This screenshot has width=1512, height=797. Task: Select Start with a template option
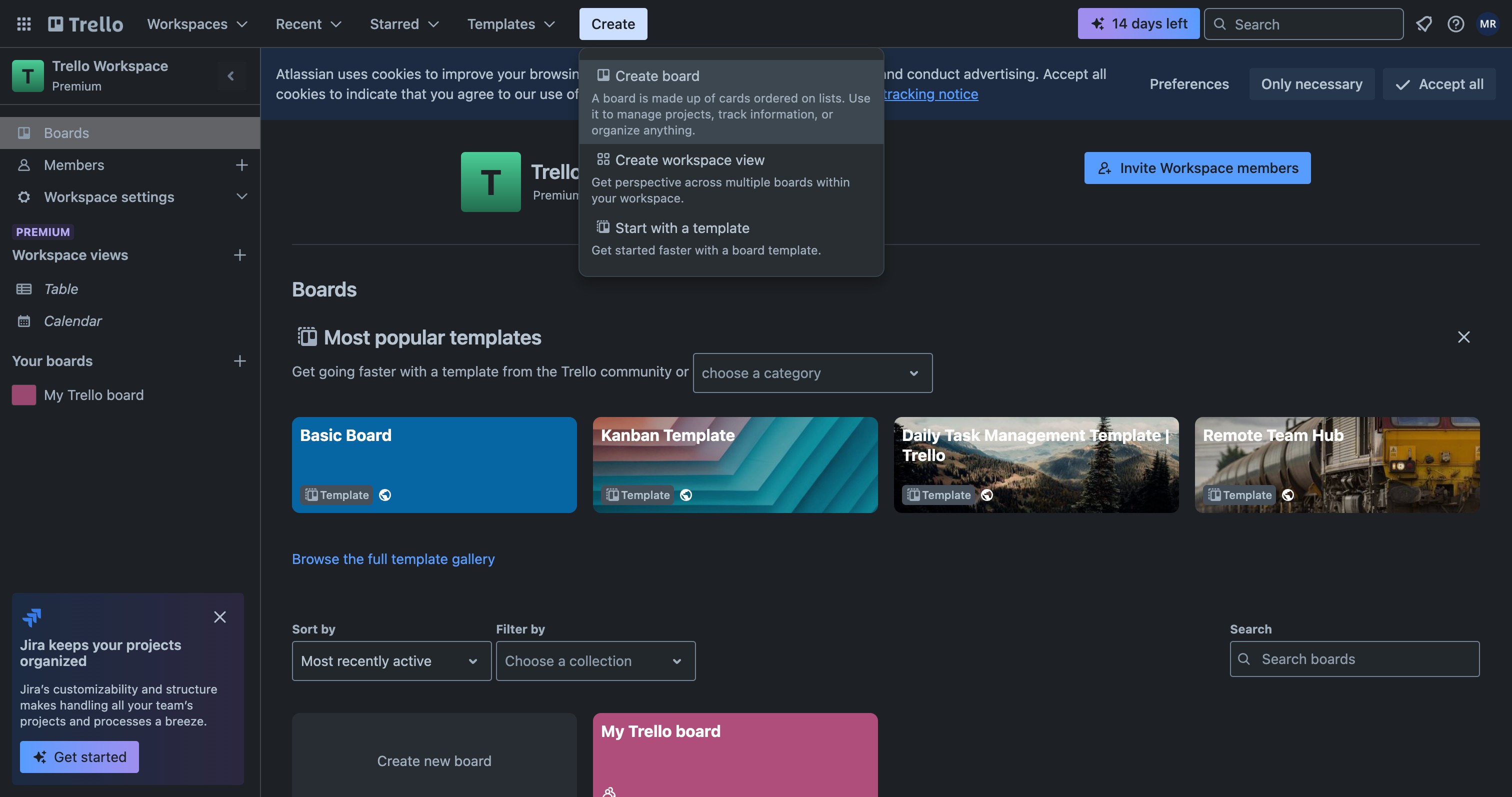[731, 237]
